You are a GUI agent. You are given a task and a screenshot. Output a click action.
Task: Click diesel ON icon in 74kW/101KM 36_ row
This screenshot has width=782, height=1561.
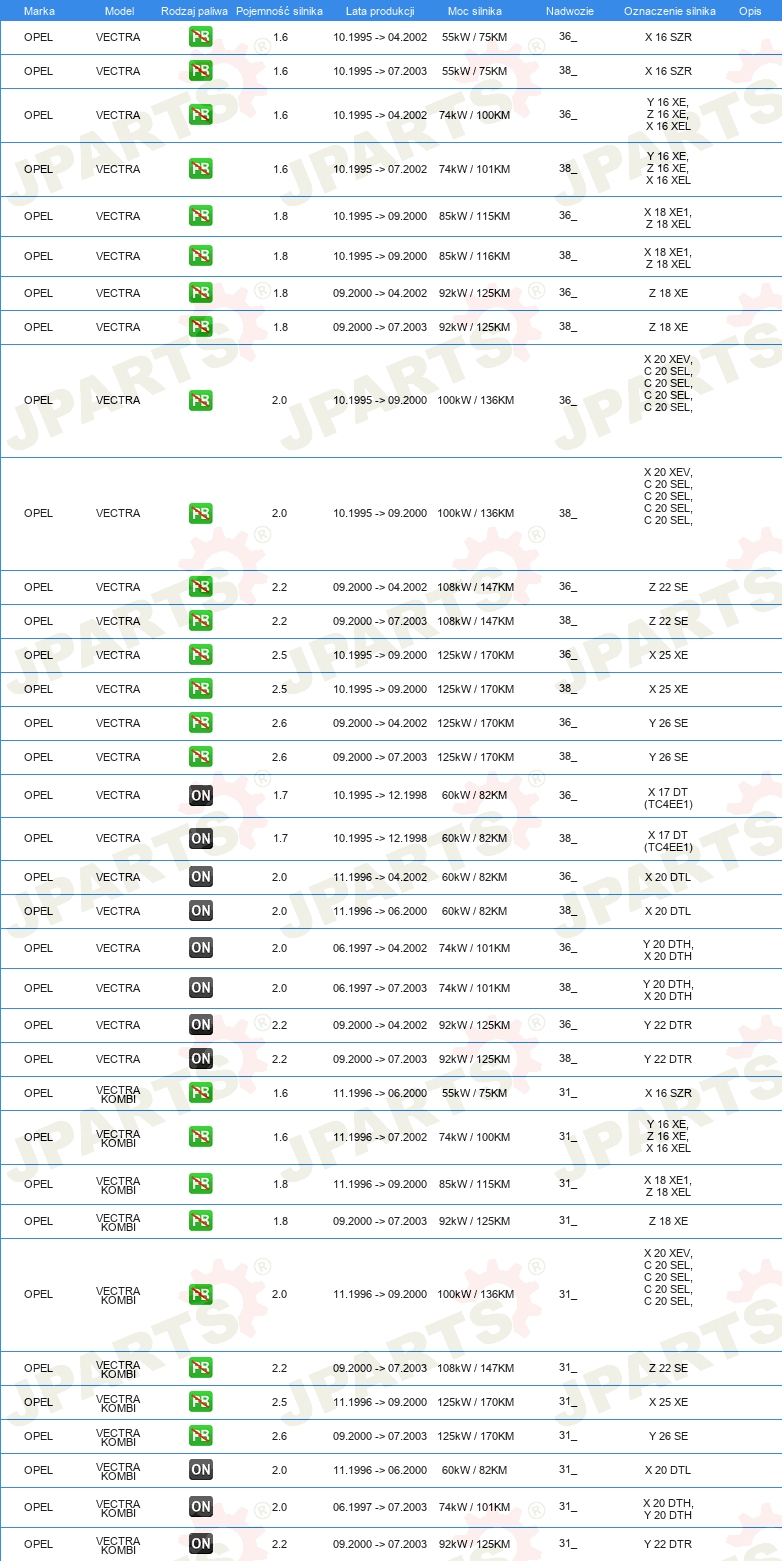point(200,948)
